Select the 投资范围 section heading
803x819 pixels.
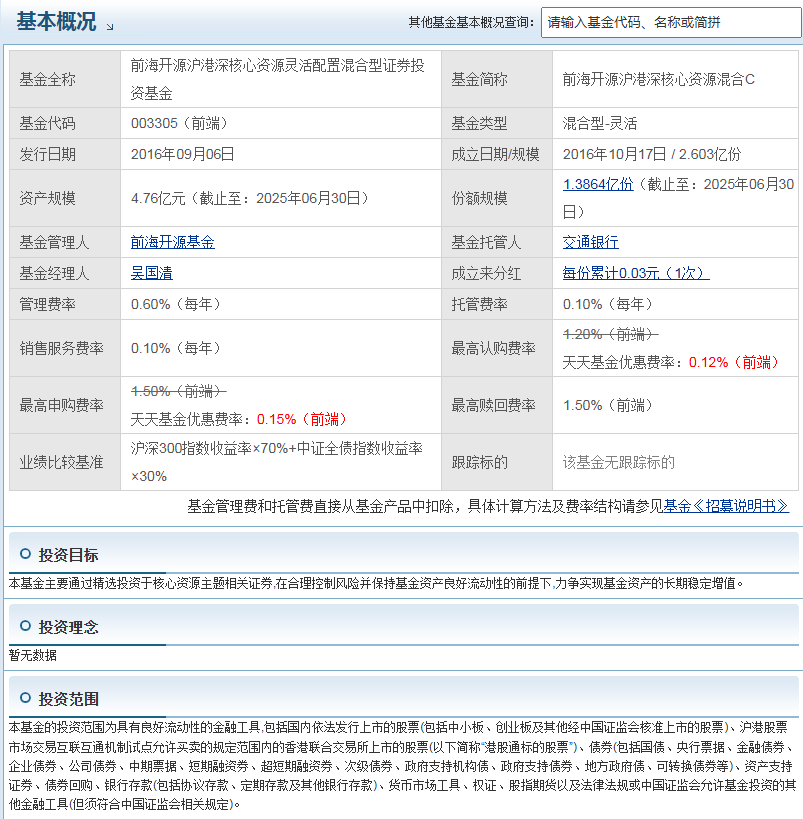tap(68, 699)
